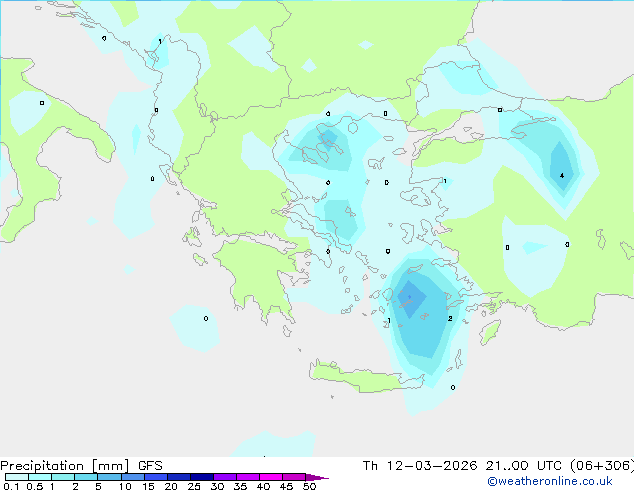Select the 25–30 mm legend swatch
634x490 pixels.
point(202,477)
